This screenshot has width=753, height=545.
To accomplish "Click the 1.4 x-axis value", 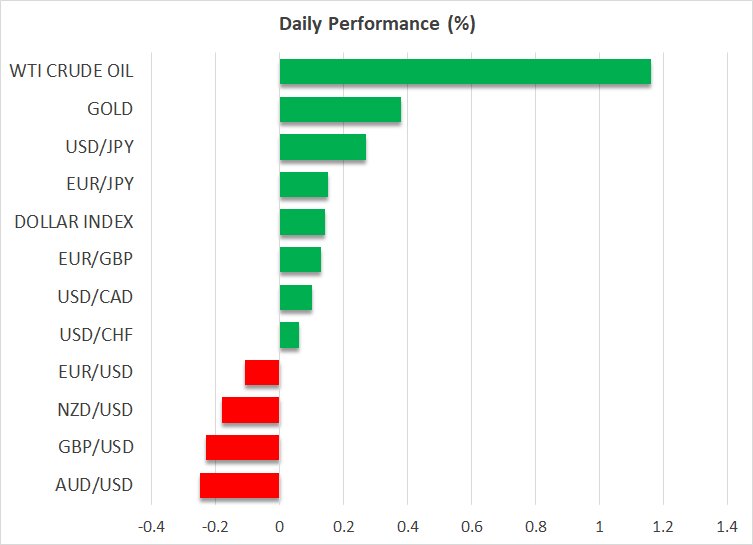I will (x=727, y=527).
